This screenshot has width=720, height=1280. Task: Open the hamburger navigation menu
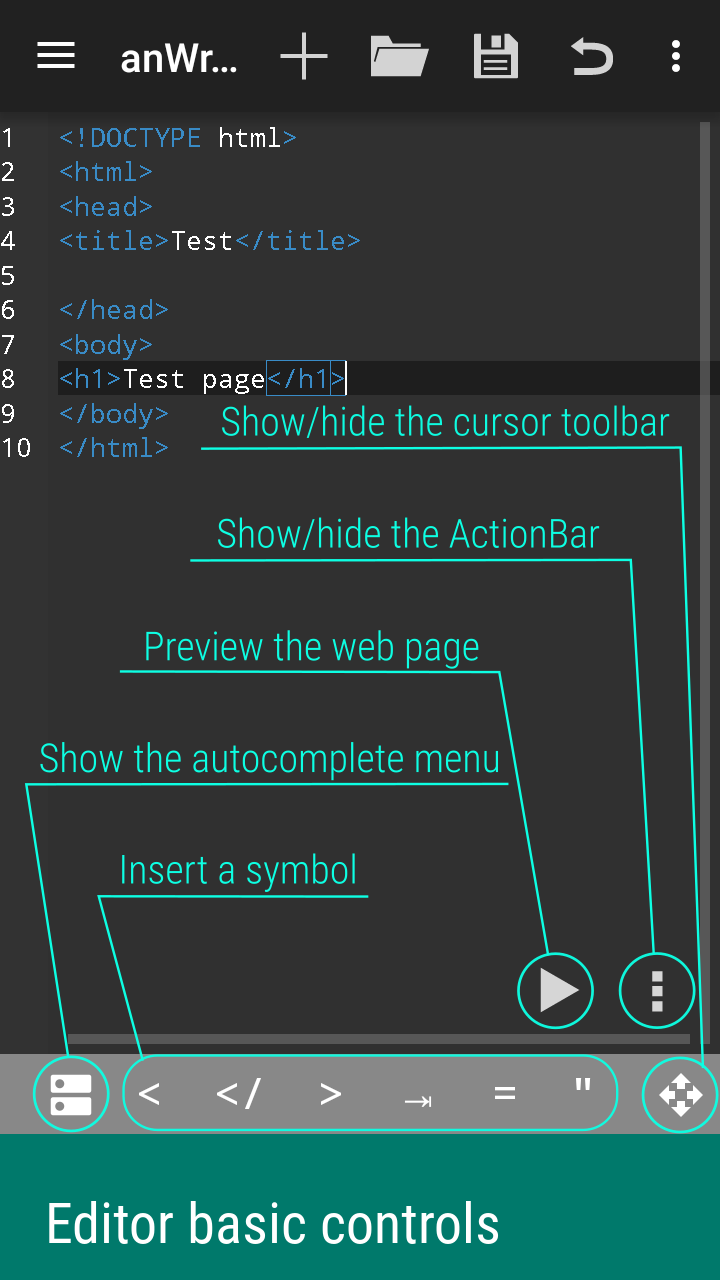(x=56, y=56)
